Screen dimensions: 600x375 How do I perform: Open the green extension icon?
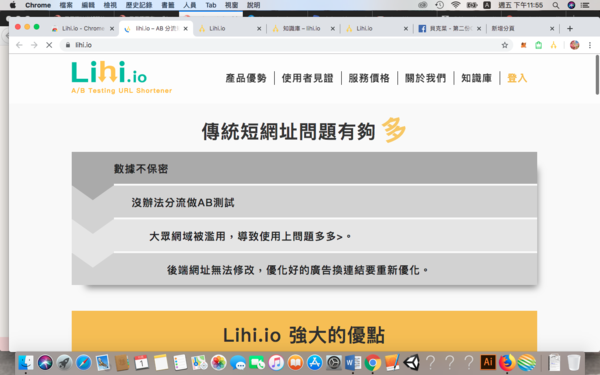pyautogui.click(x=538, y=45)
